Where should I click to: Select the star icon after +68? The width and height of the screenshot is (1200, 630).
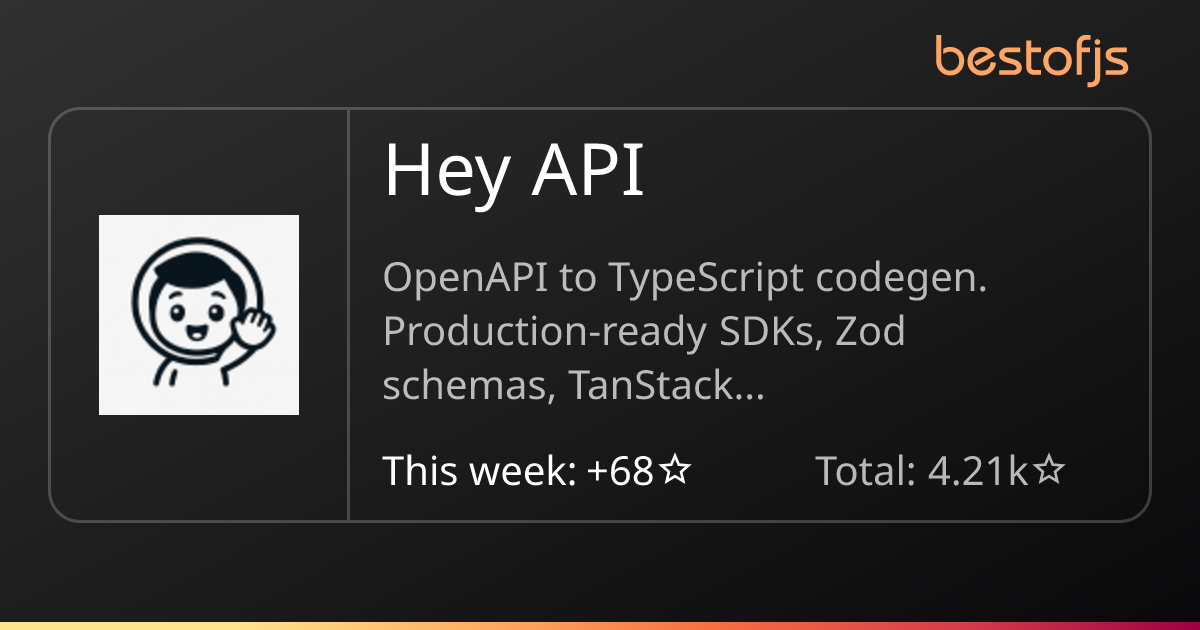coord(675,470)
